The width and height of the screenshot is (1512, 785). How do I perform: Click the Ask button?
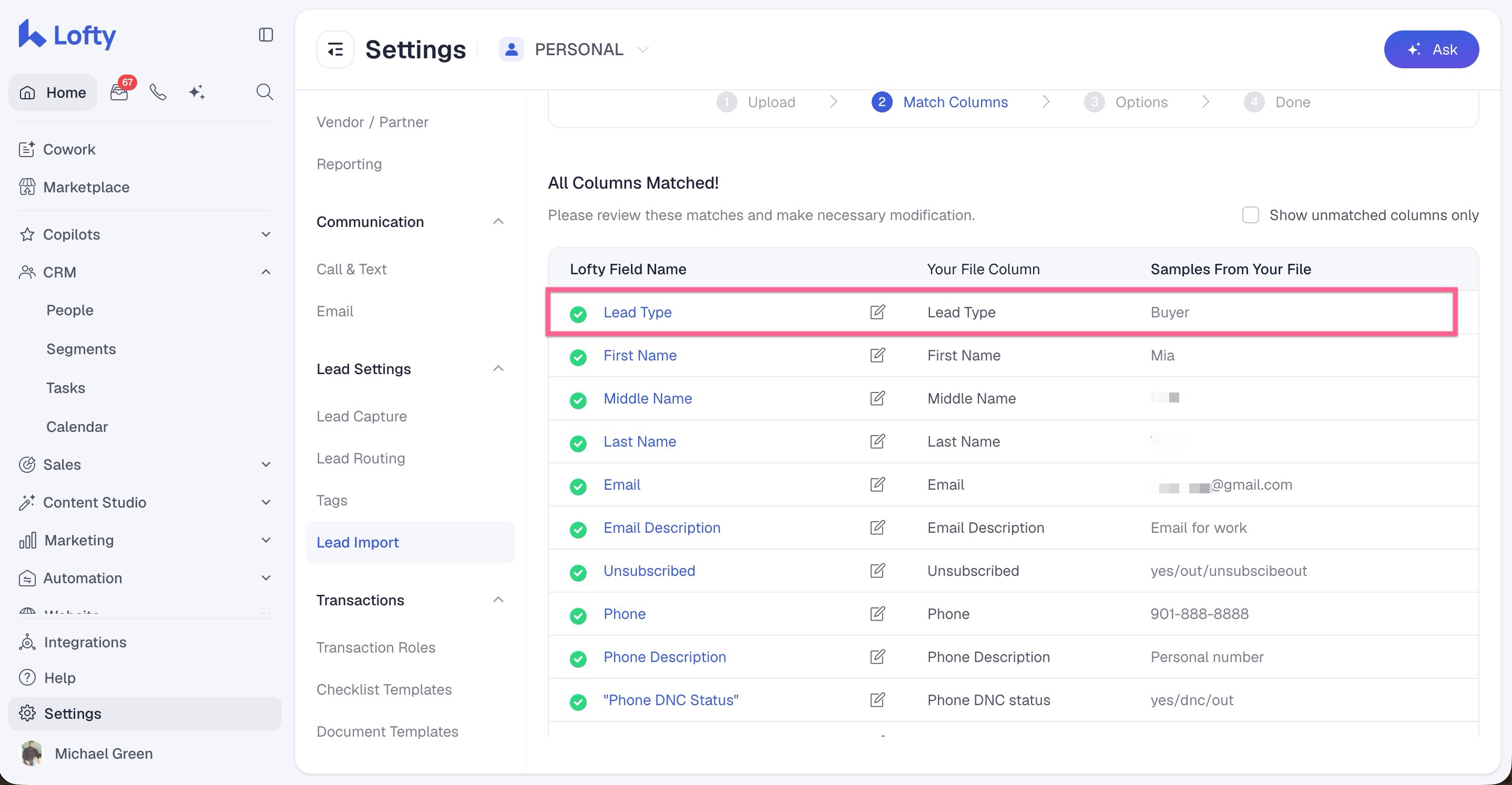pyautogui.click(x=1431, y=49)
